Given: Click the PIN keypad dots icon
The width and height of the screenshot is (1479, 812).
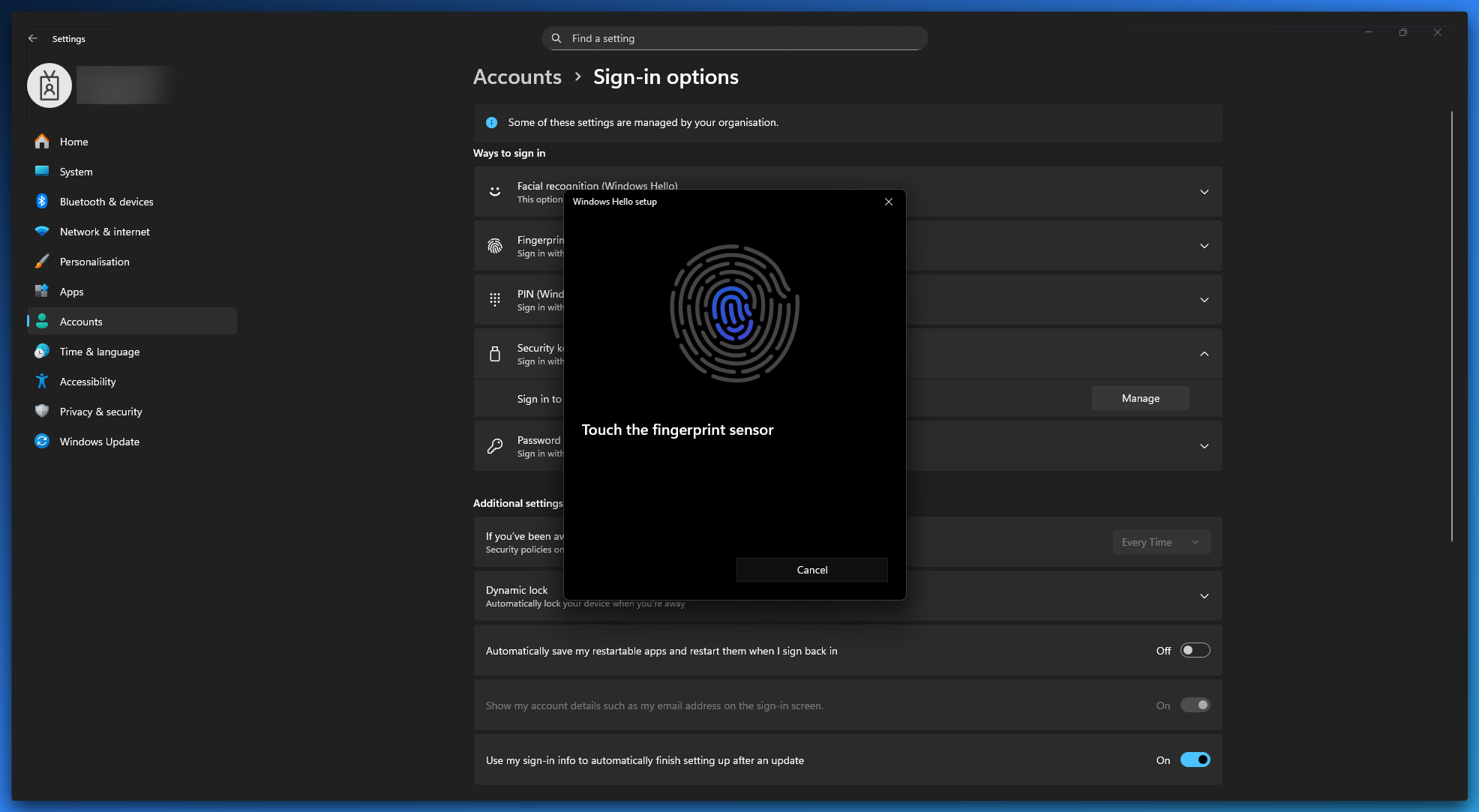Looking at the screenshot, I should (x=495, y=300).
